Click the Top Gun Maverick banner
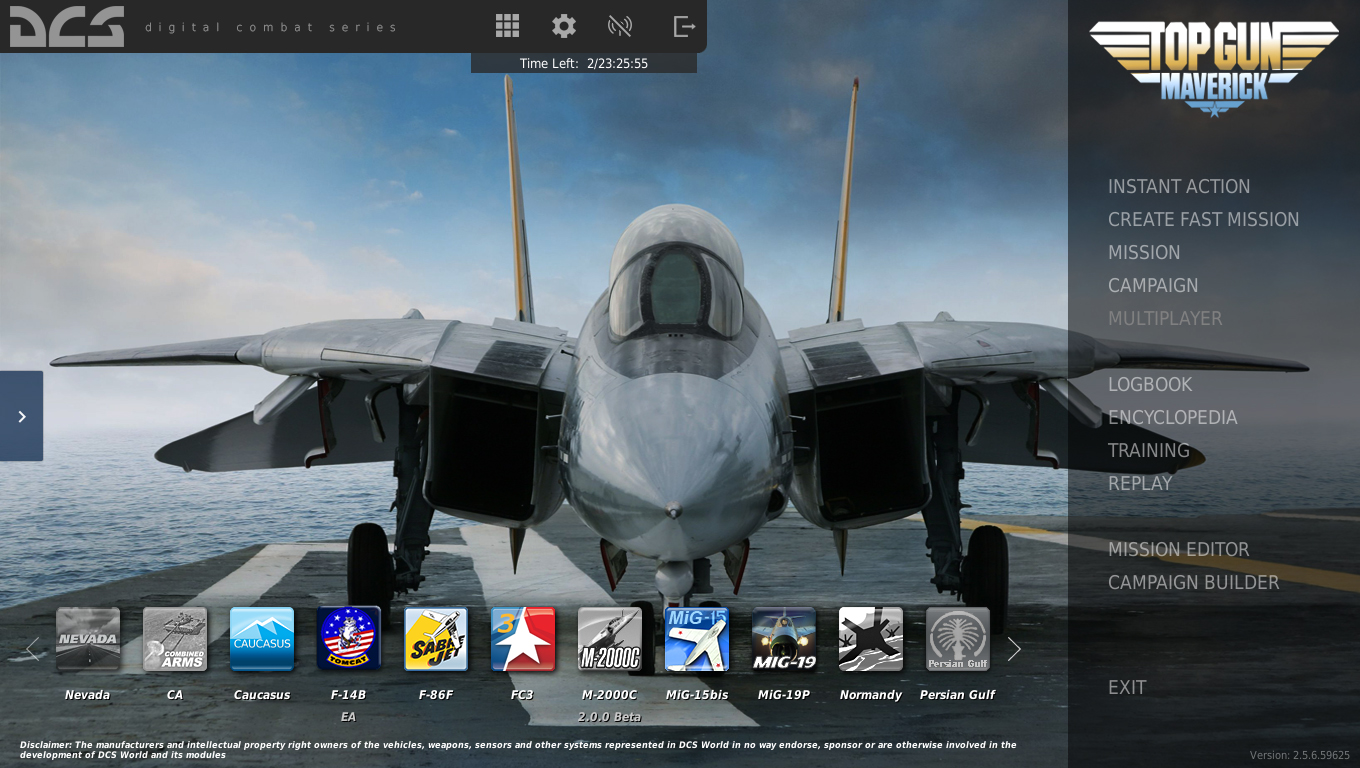 point(1214,69)
